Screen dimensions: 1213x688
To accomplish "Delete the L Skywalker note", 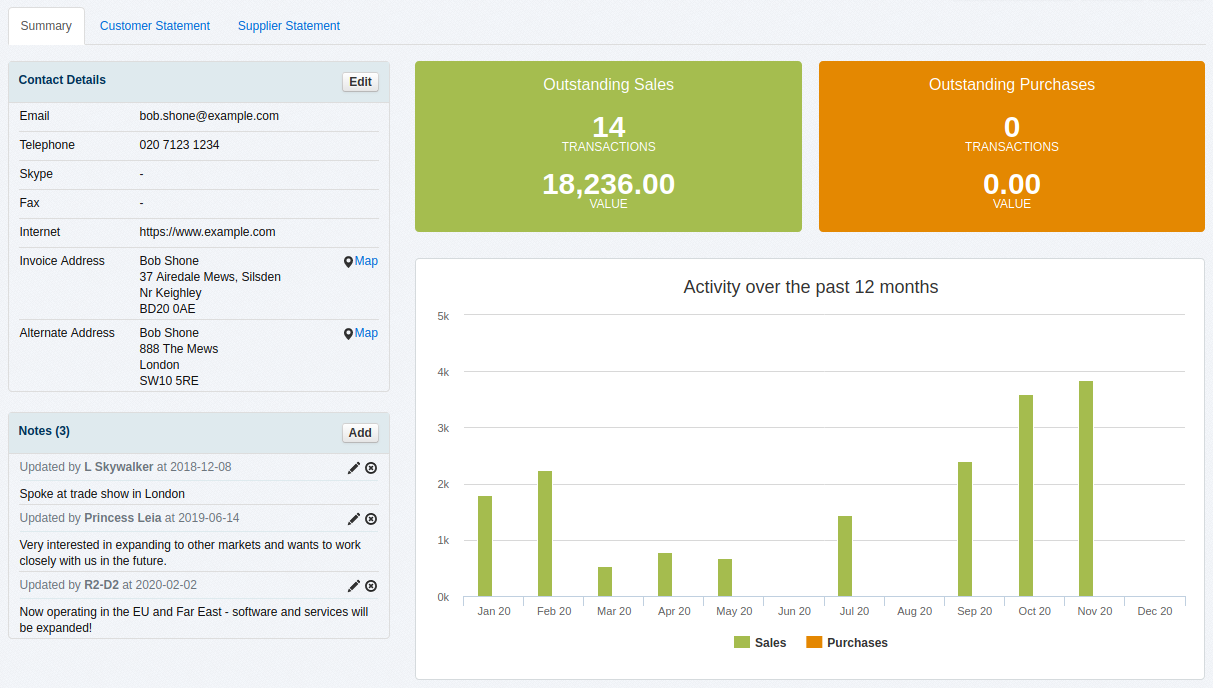I will [x=371, y=468].
